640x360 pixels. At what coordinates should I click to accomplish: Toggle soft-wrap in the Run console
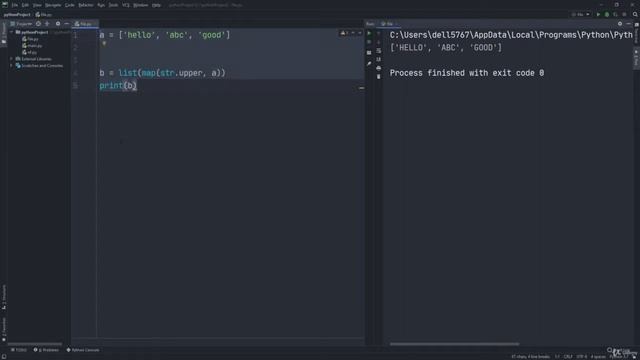[379, 51]
